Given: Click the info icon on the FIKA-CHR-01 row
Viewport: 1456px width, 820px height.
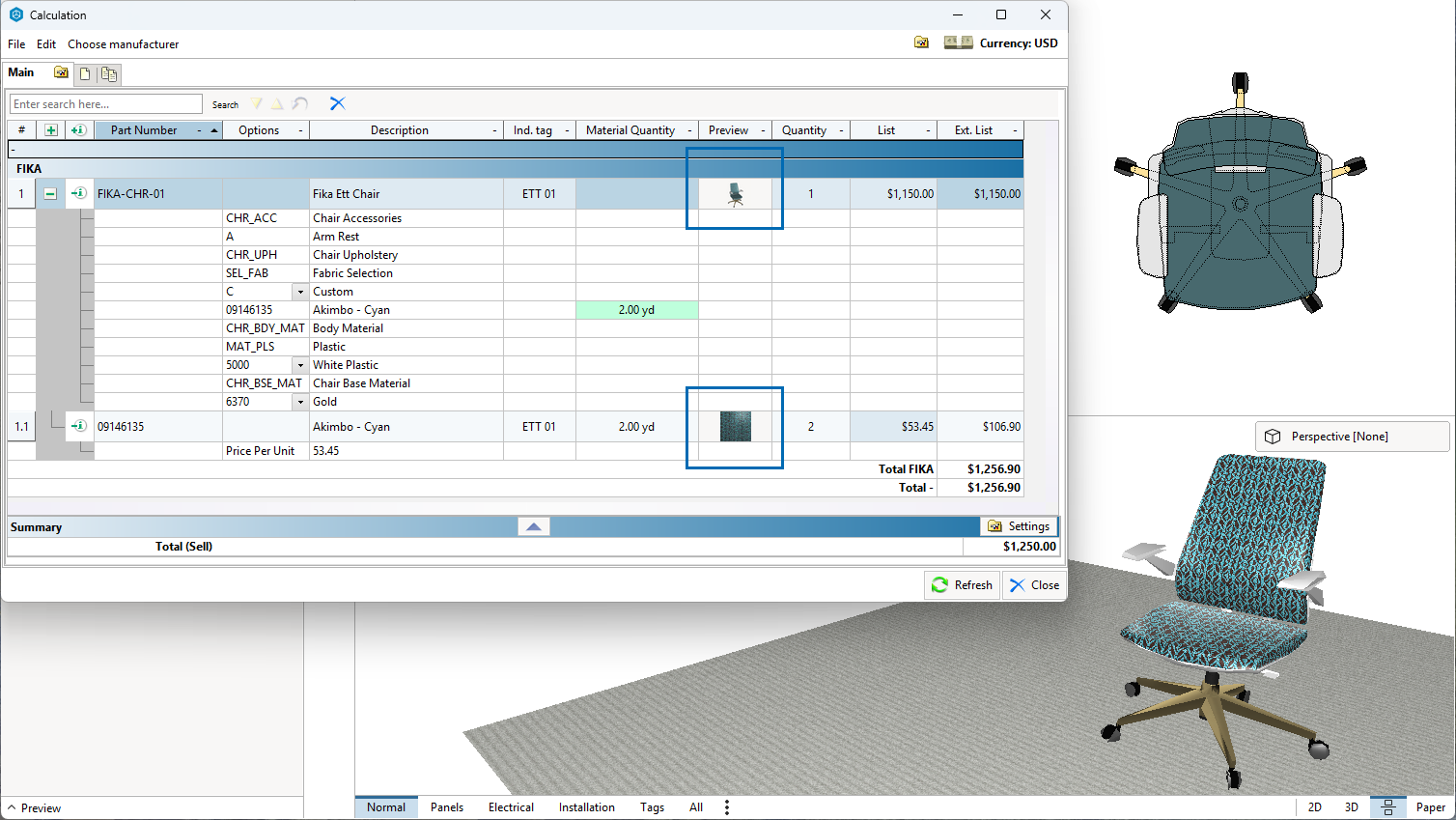Looking at the screenshot, I should [x=79, y=193].
